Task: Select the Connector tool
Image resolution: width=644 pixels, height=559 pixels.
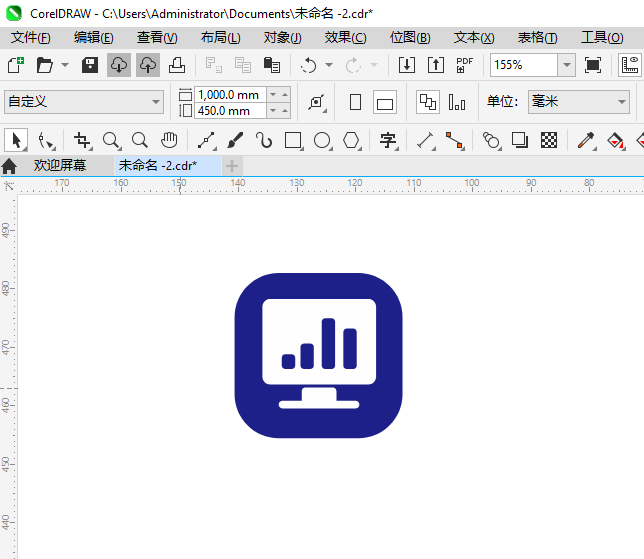Action: (x=455, y=140)
